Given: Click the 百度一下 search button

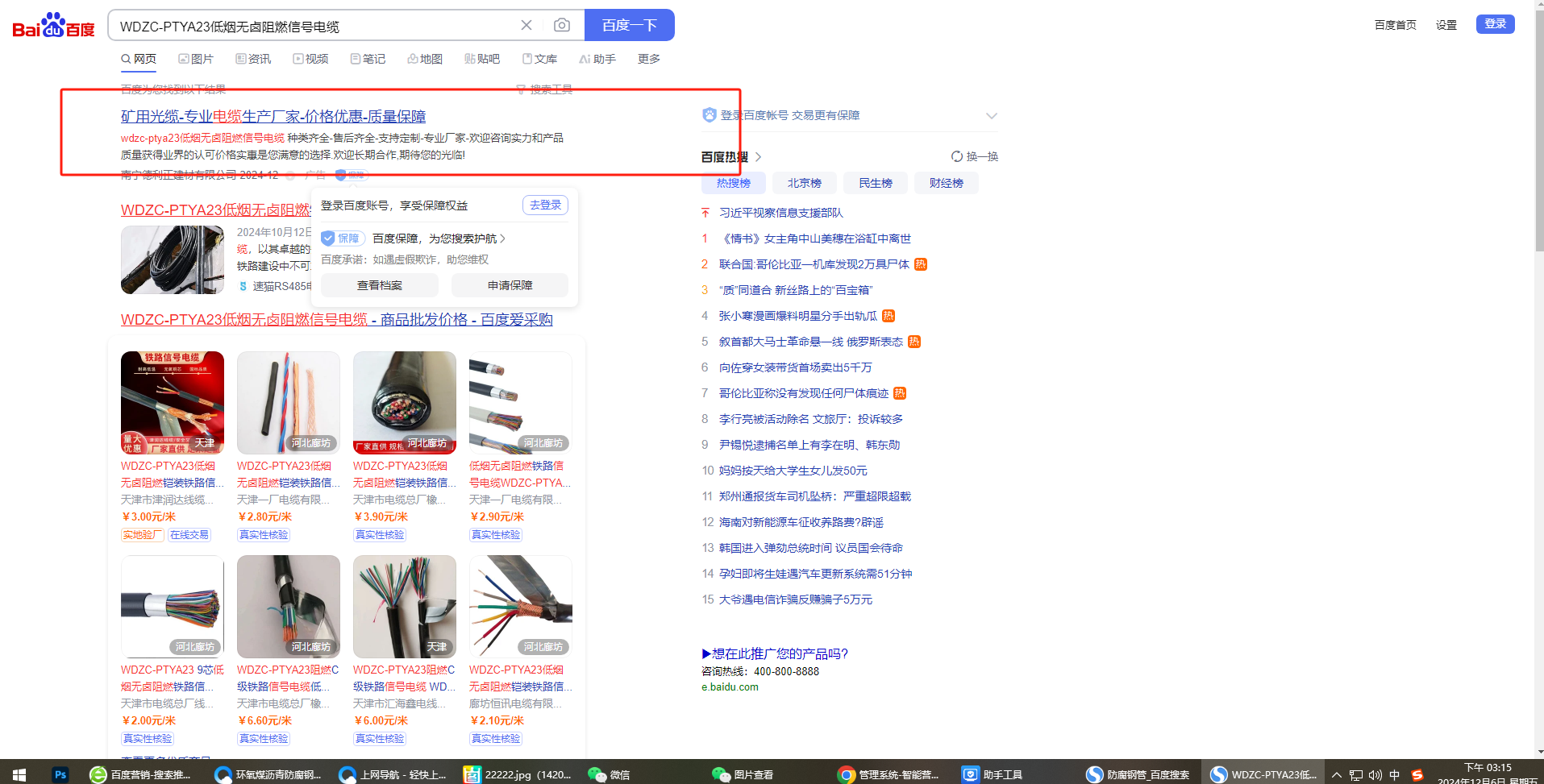Looking at the screenshot, I should (x=629, y=25).
